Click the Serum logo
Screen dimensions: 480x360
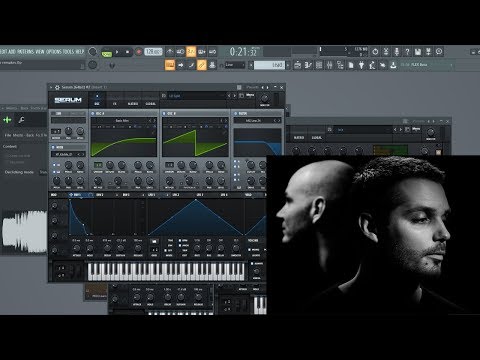[x=68, y=100]
